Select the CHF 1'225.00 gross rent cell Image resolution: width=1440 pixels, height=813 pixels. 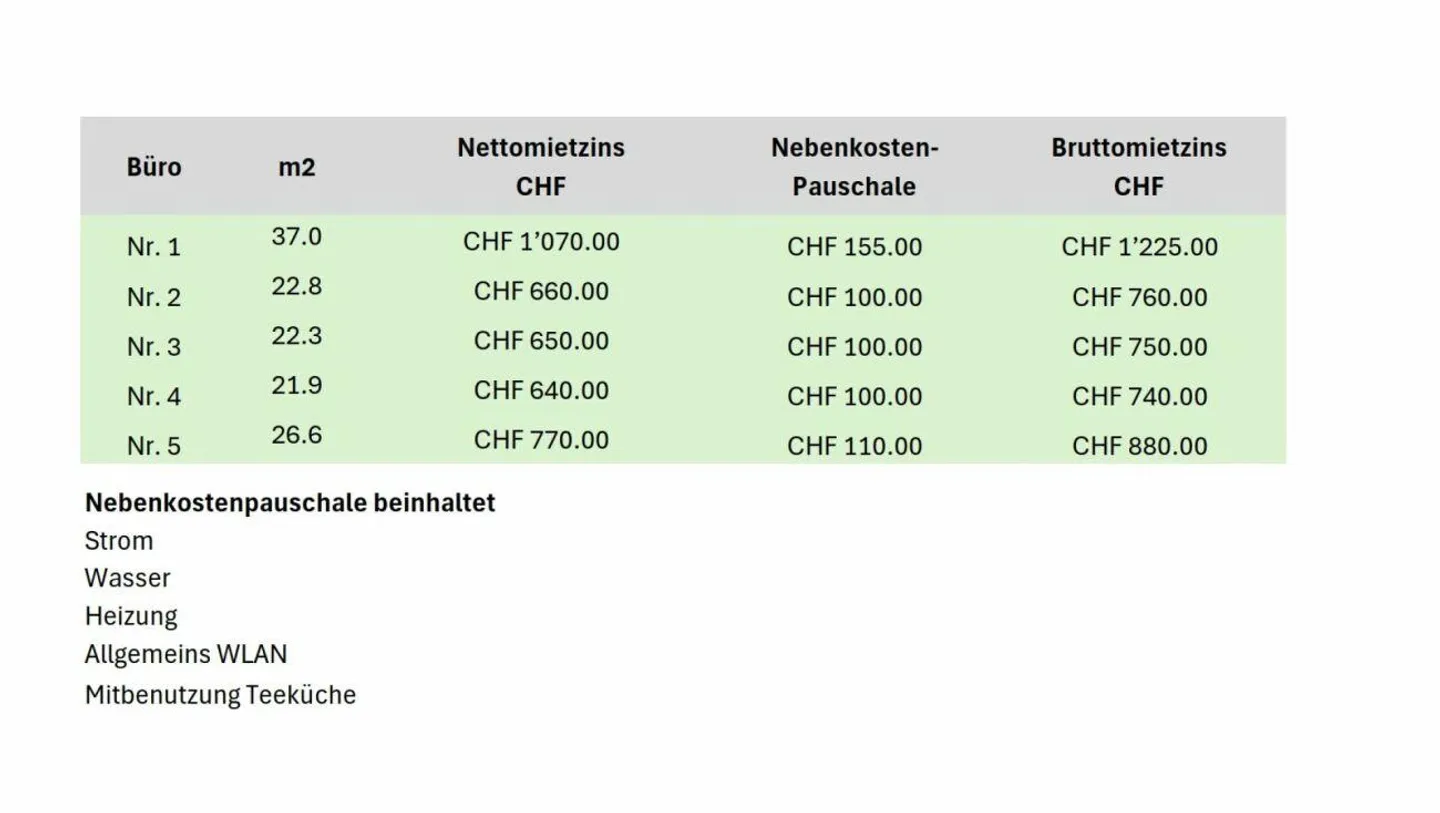coord(1139,246)
